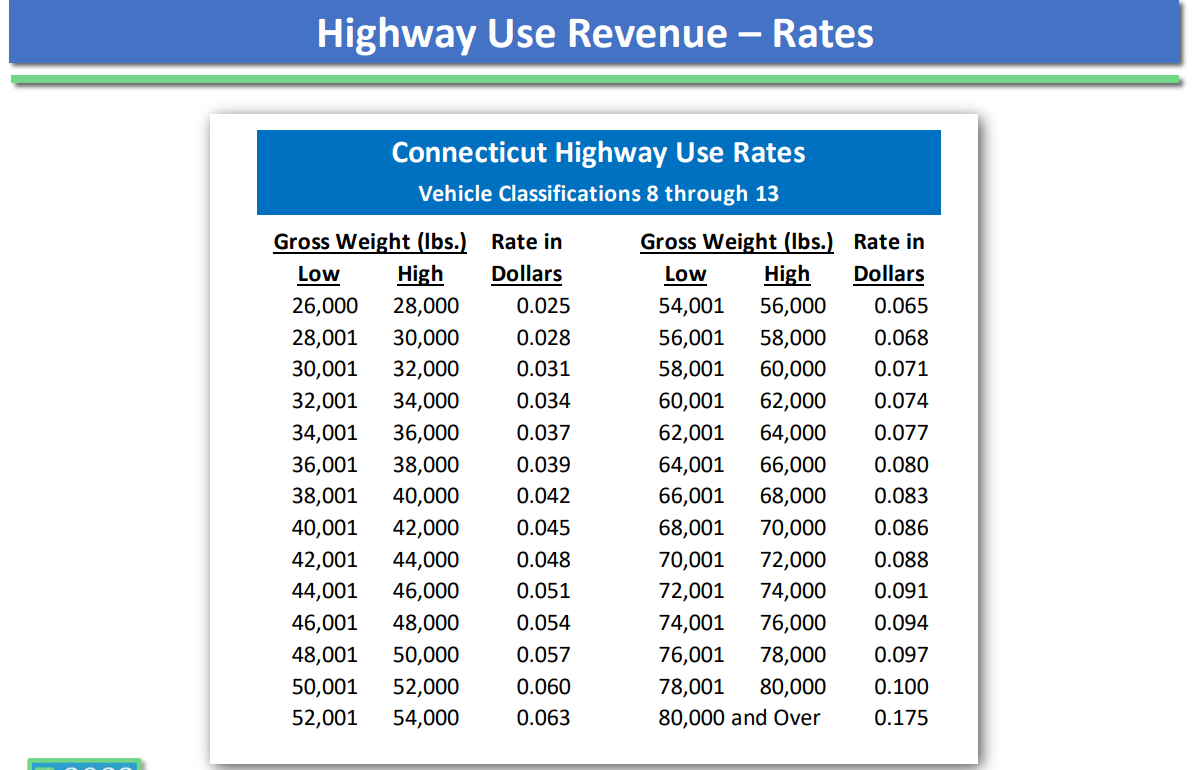
Task: Click the rate value 0.175
Action: 902,719
